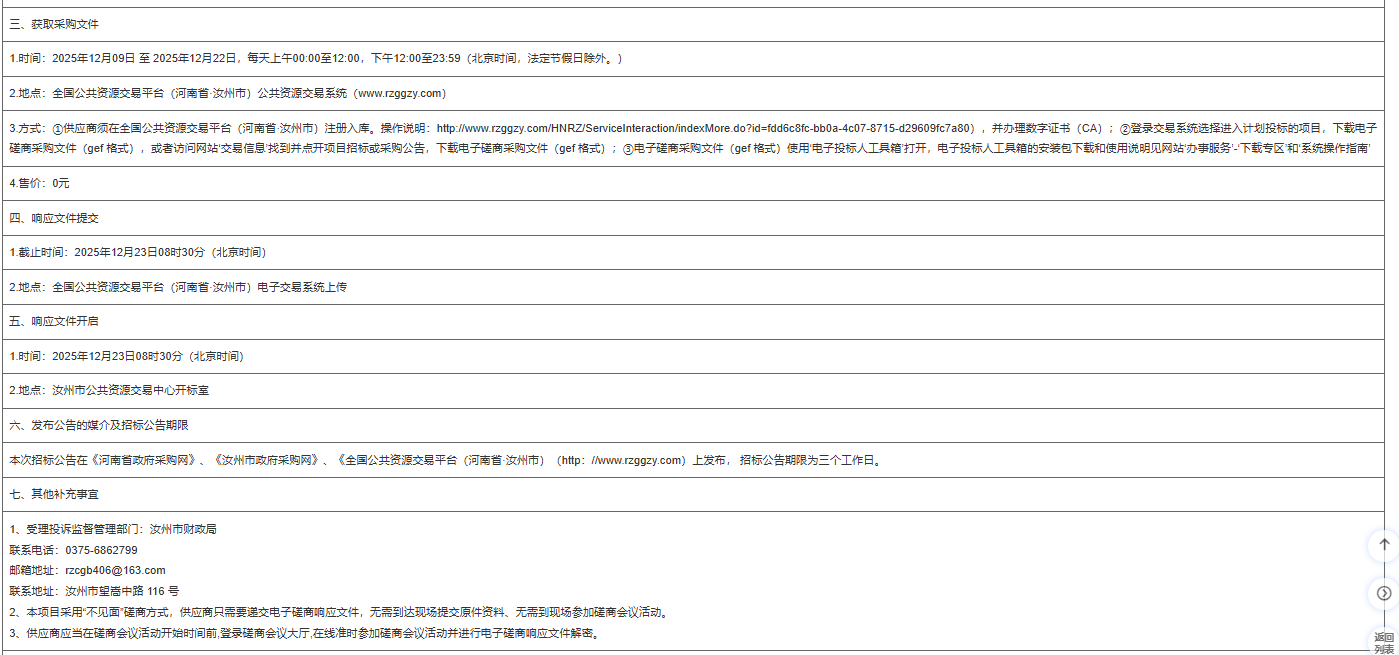Click the 七、其他补充事宜 section heading
The height and width of the screenshot is (655, 1399).
tap(54, 494)
